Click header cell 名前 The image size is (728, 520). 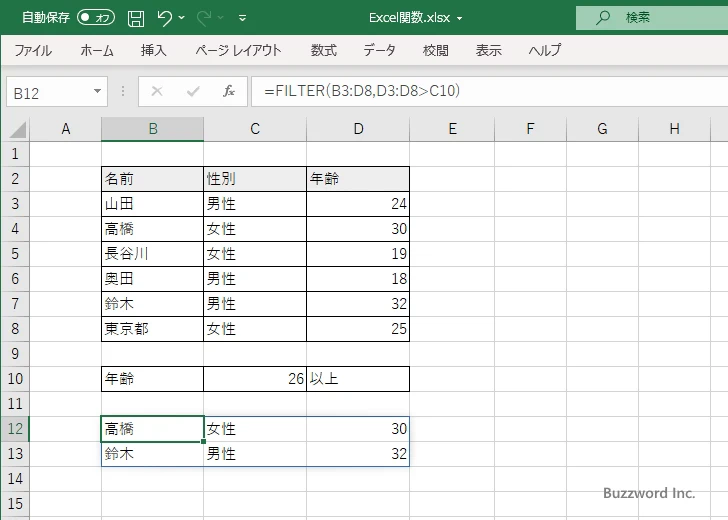tap(152, 179)
